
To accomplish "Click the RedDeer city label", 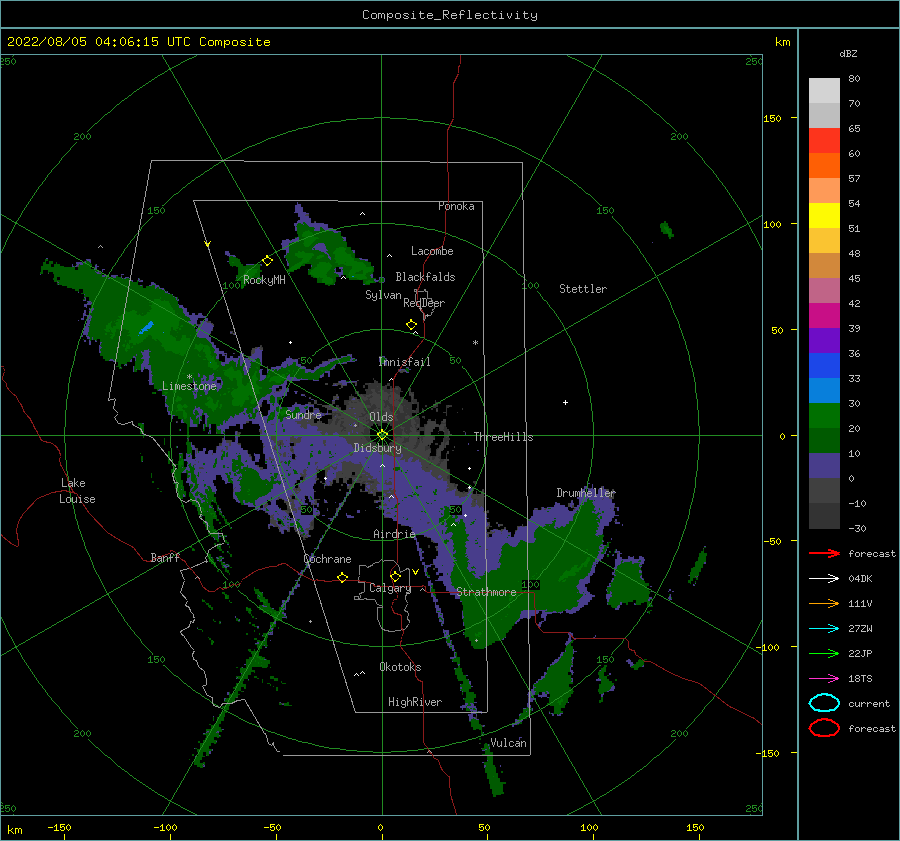I will [x=424, y=303].
